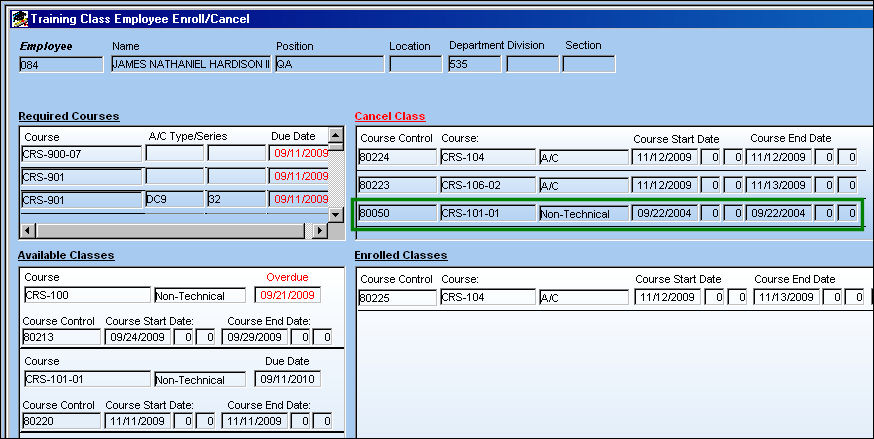Click enrolled class start date 11/12/2009
Viewport: 874px width, 439px height.
[x=668, y=297]
